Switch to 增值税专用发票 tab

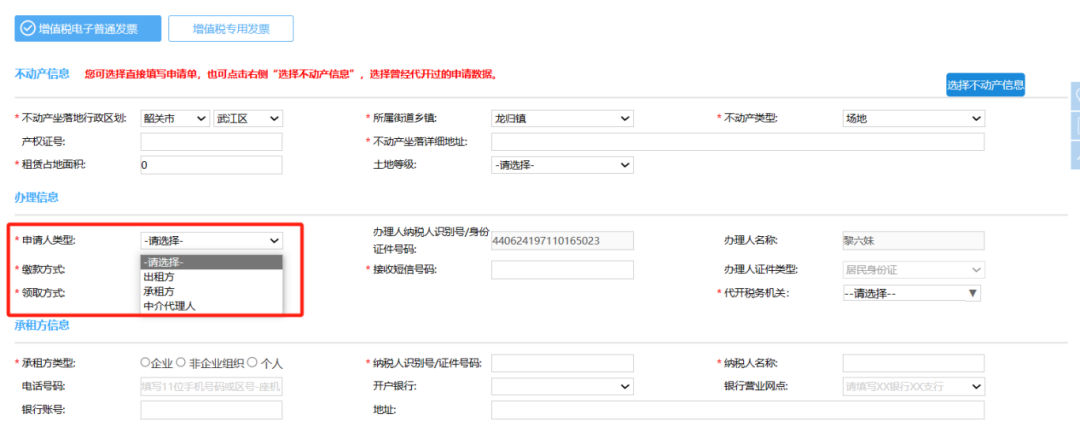pos(231,28)
